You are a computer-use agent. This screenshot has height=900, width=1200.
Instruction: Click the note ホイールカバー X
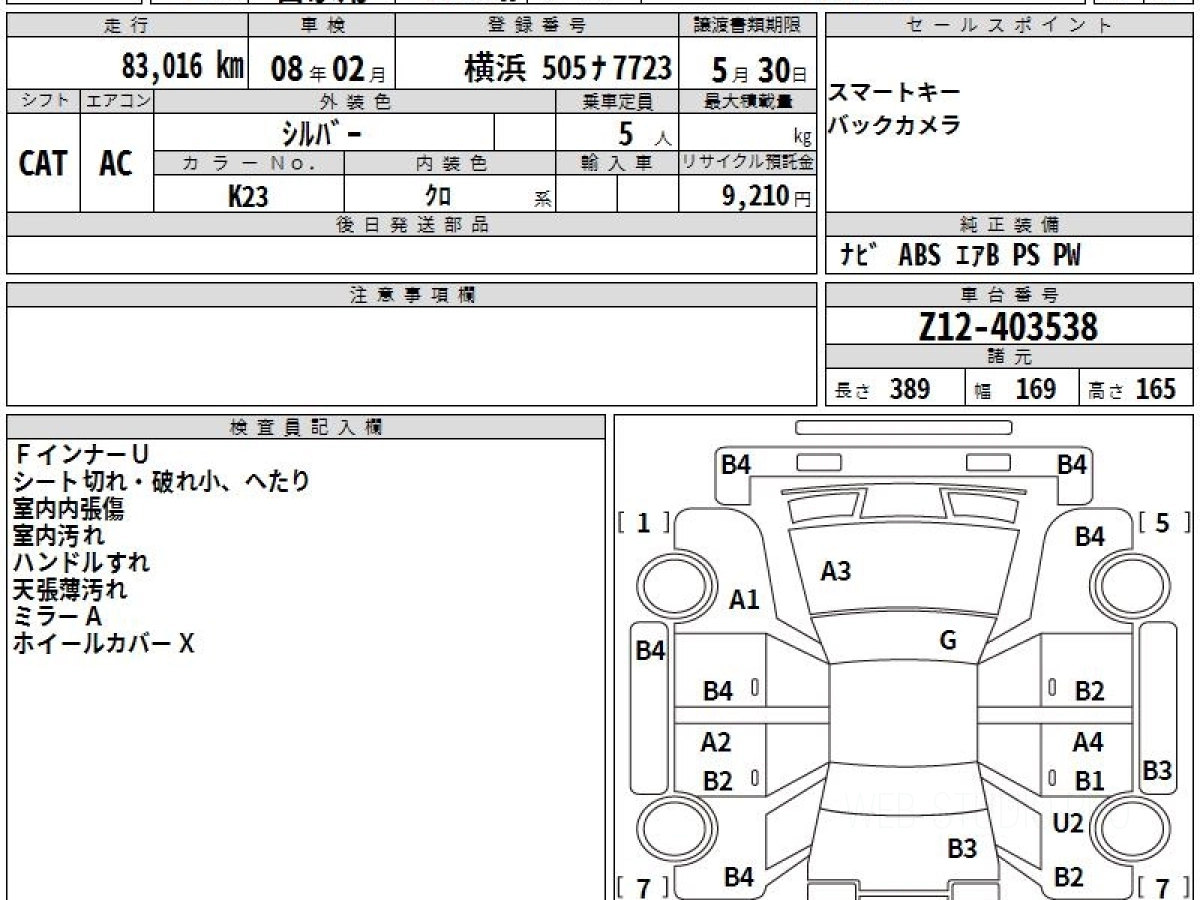pyautogui.click(x=103, y=644)
